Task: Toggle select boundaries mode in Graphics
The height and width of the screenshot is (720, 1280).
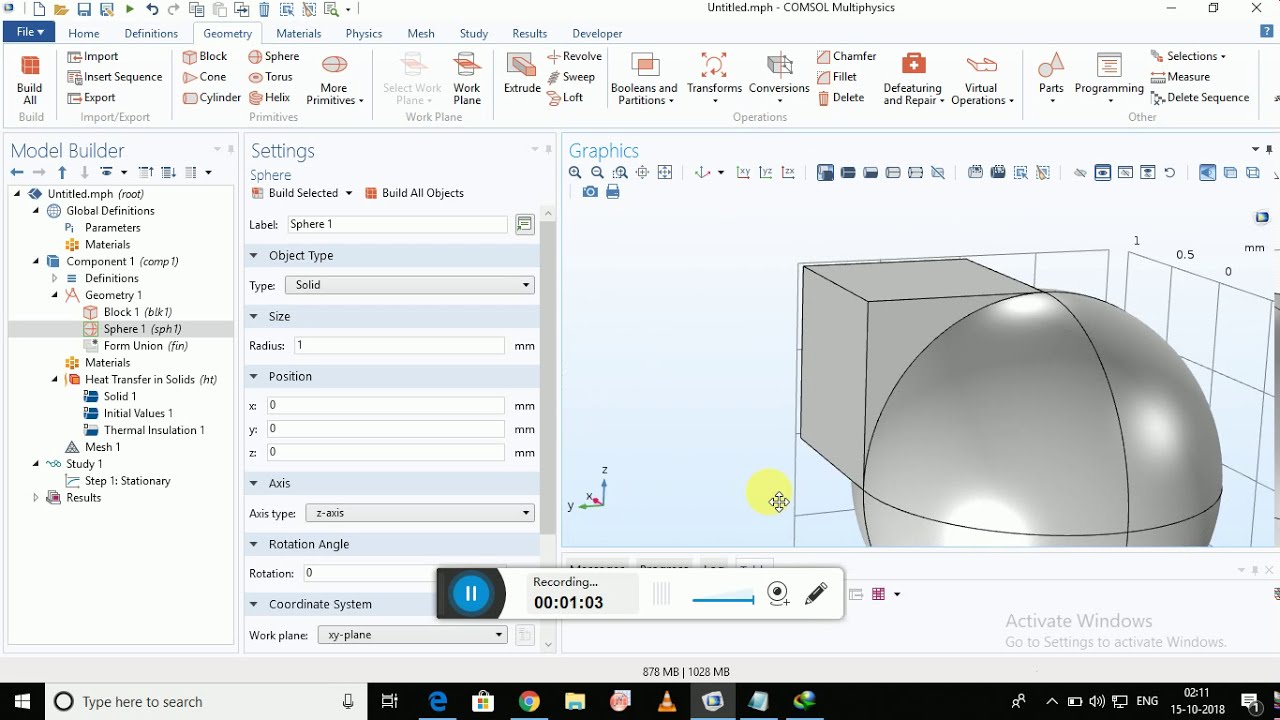Action: tap(871, 173)
